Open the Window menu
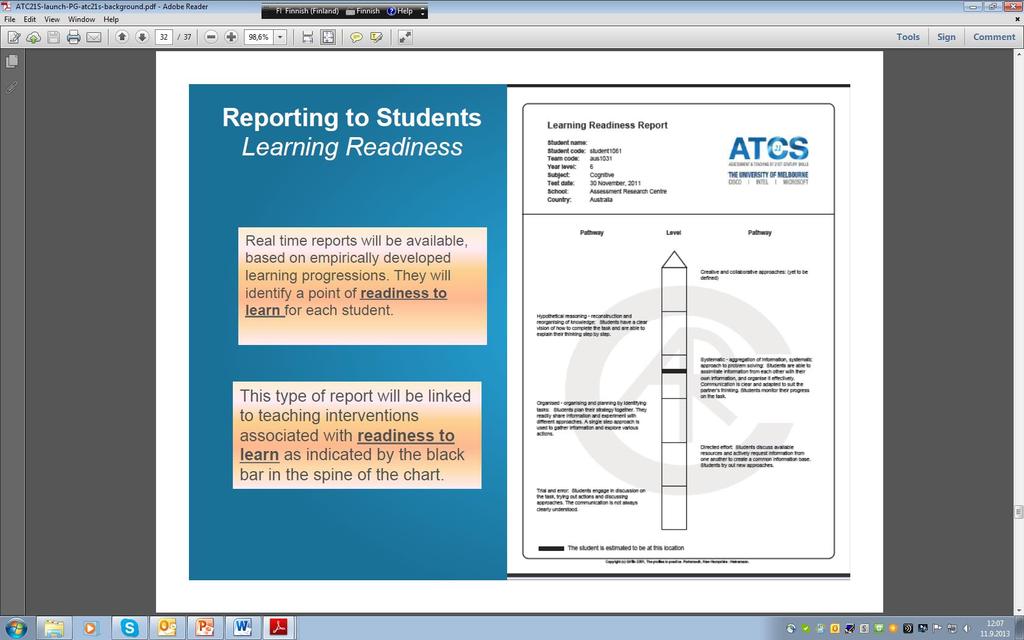The image size is (1024, 640). click(82, 20)
